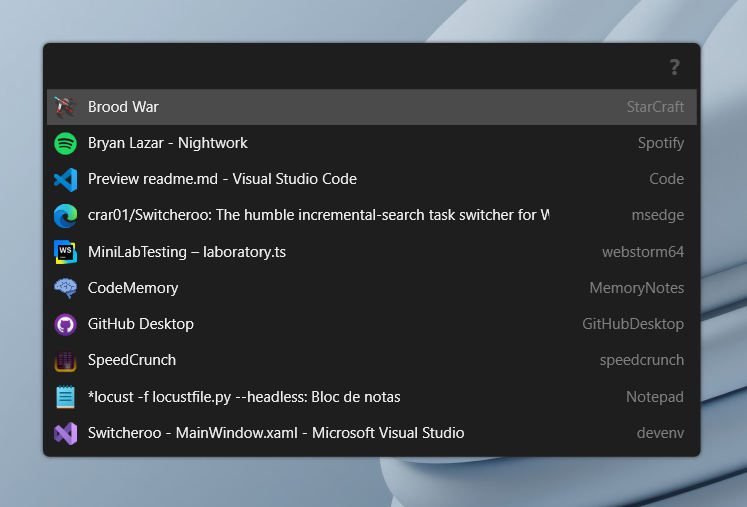
Task: Focus the search input field at top
Action: [355, 67]
